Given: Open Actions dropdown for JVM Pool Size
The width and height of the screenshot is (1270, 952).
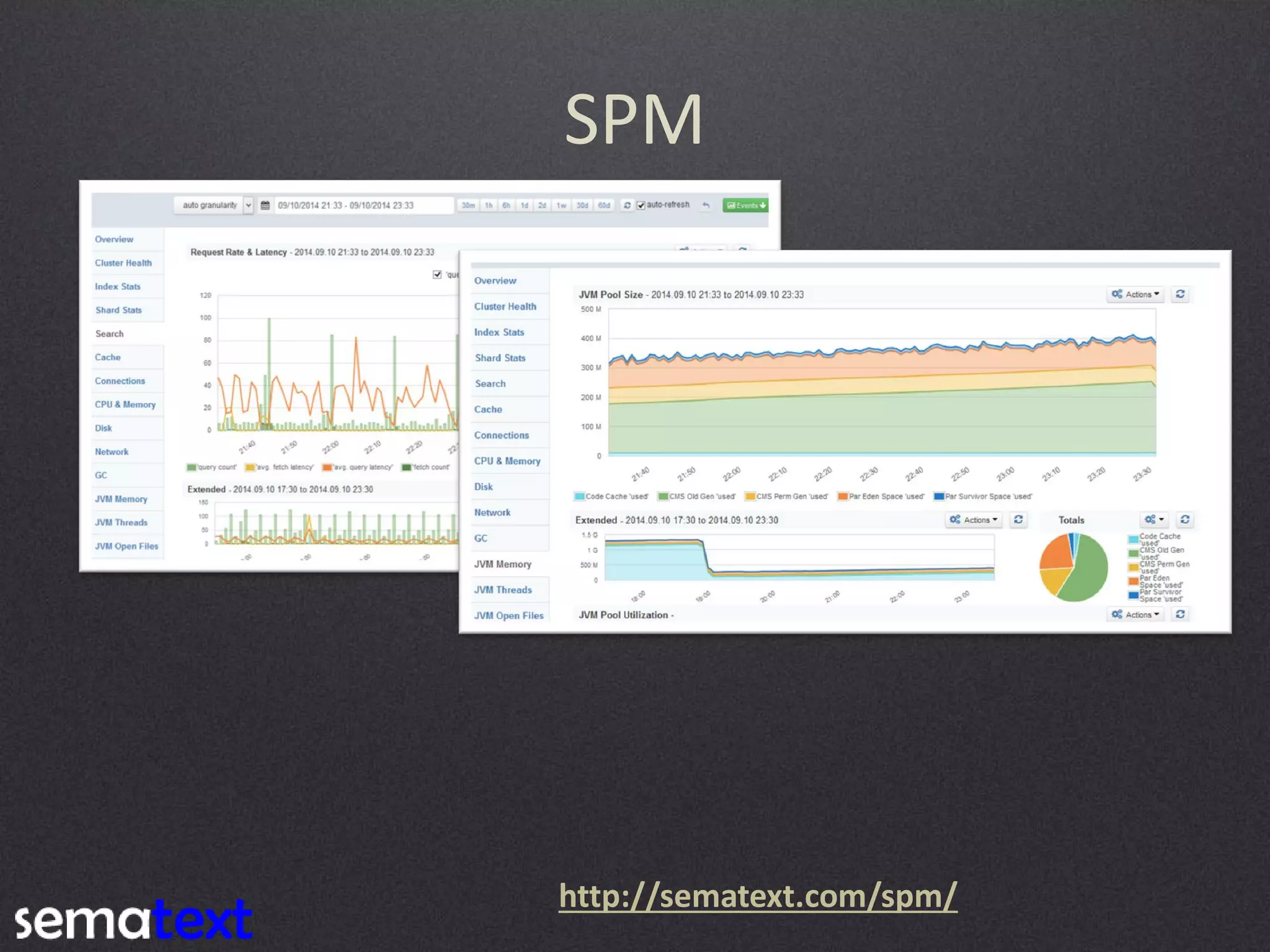Looking at the screenshot, I should pyautogui.click(x=1135, y=294).
